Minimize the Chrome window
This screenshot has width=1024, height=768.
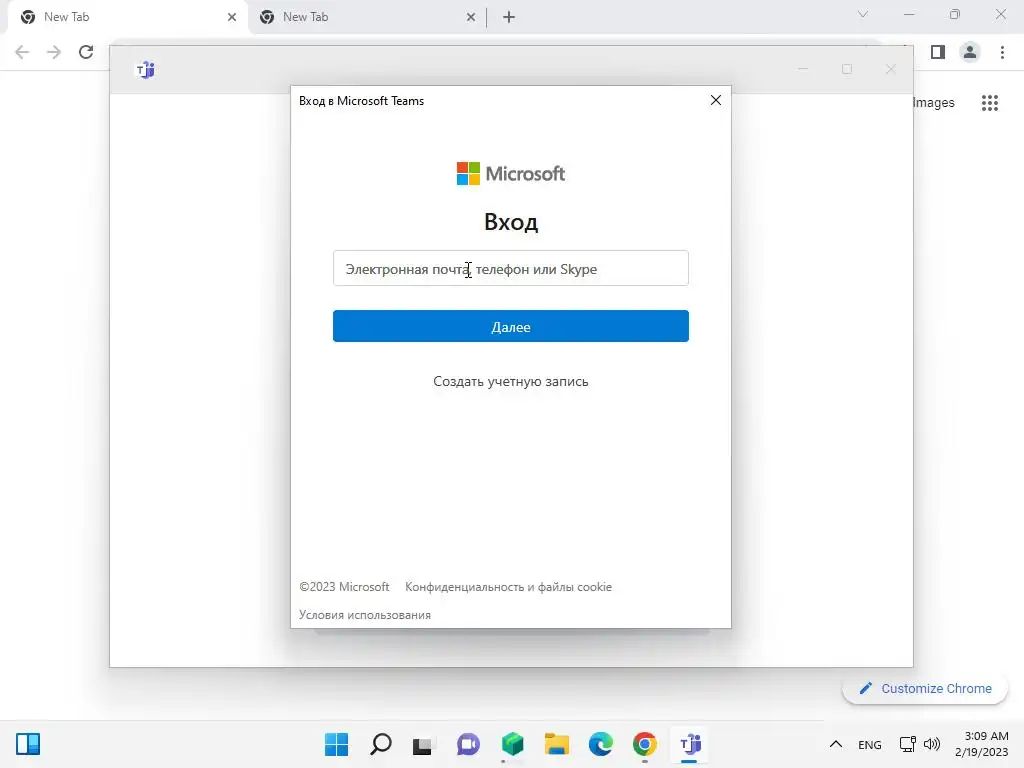pyautogui.click(x=909, y=14)
